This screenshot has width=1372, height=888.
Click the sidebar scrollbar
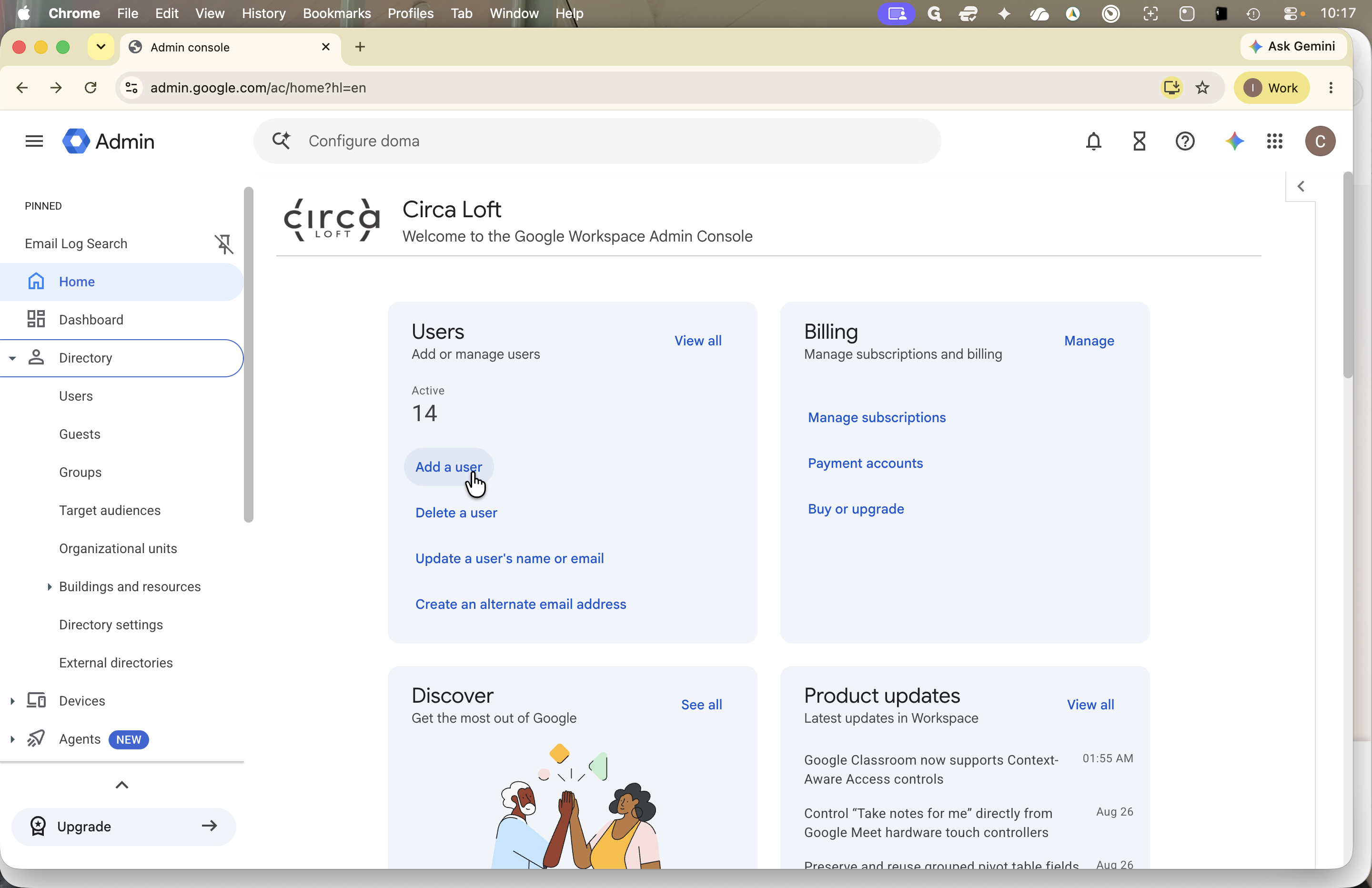tap(249, 354)
